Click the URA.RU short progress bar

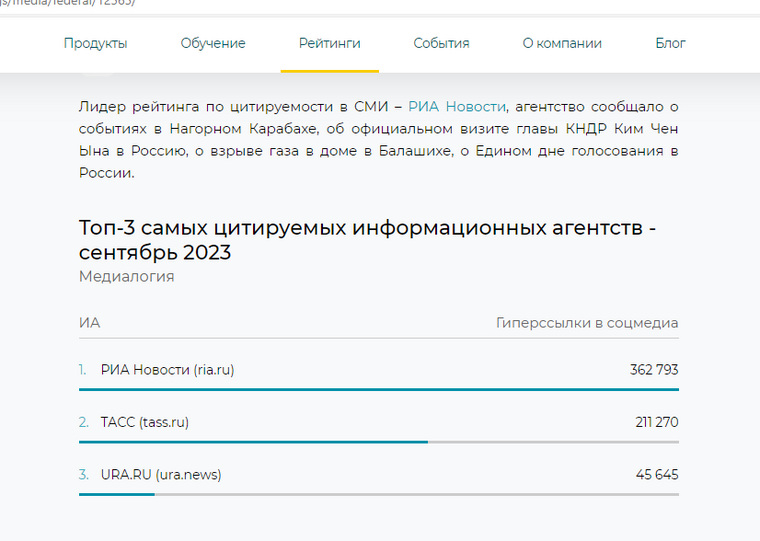117,494
